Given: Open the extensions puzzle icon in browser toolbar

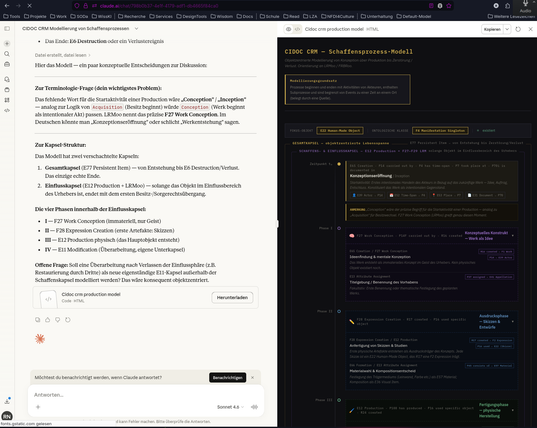Looking at the screenshot, I should [508, 6].
